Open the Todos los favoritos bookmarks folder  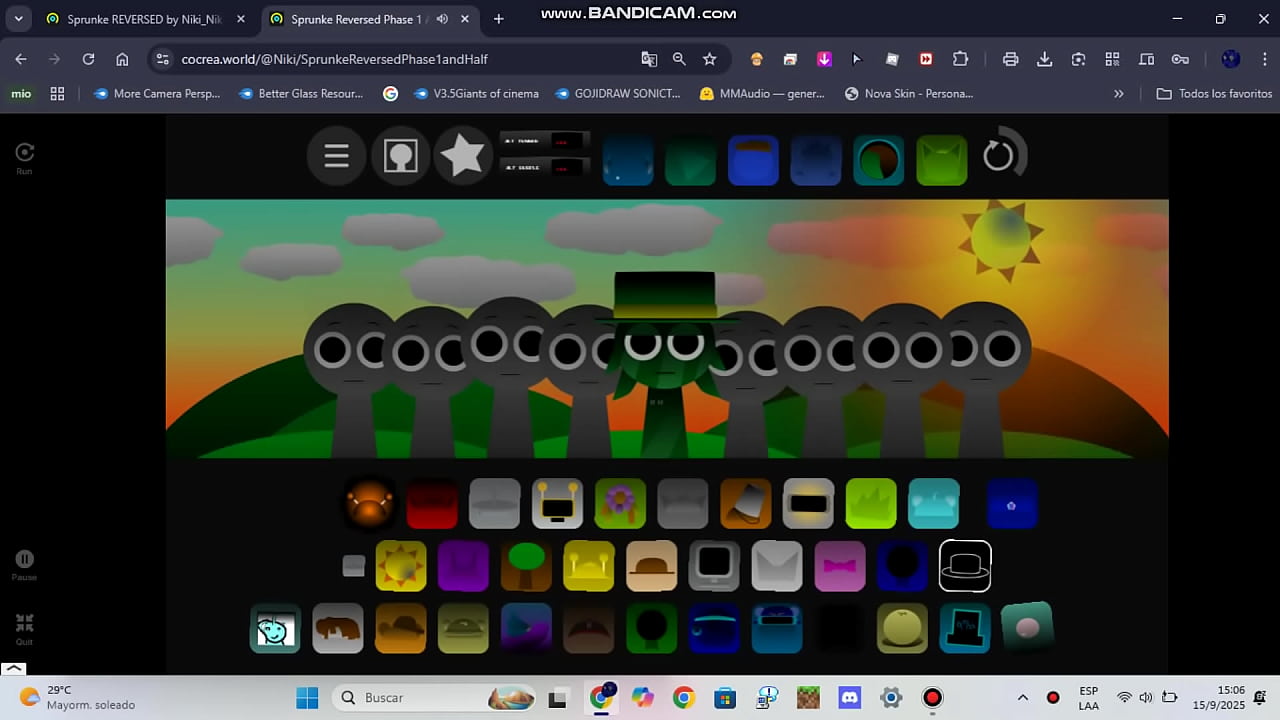pos(1214,94)
